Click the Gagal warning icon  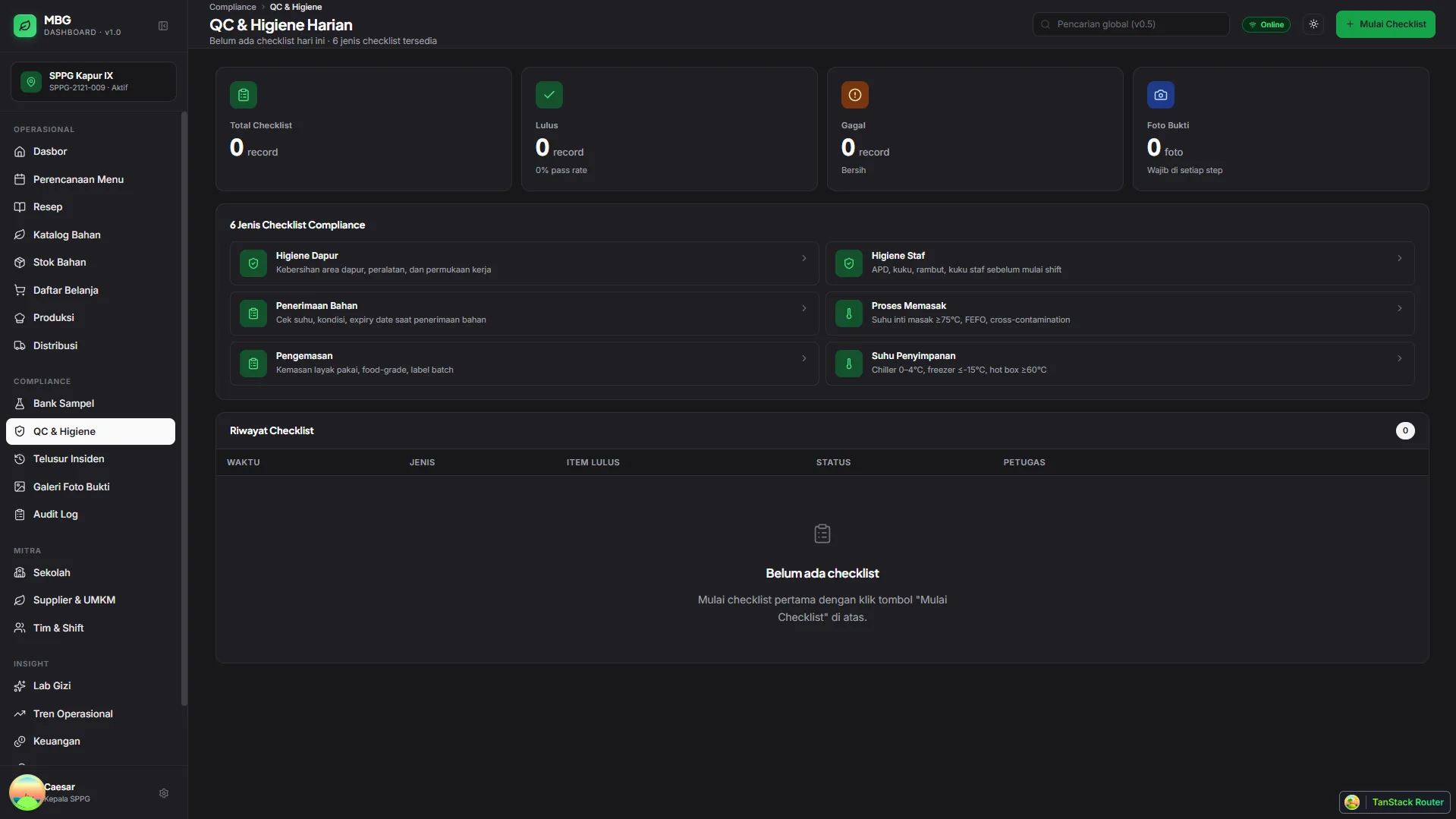coord(855,95)
